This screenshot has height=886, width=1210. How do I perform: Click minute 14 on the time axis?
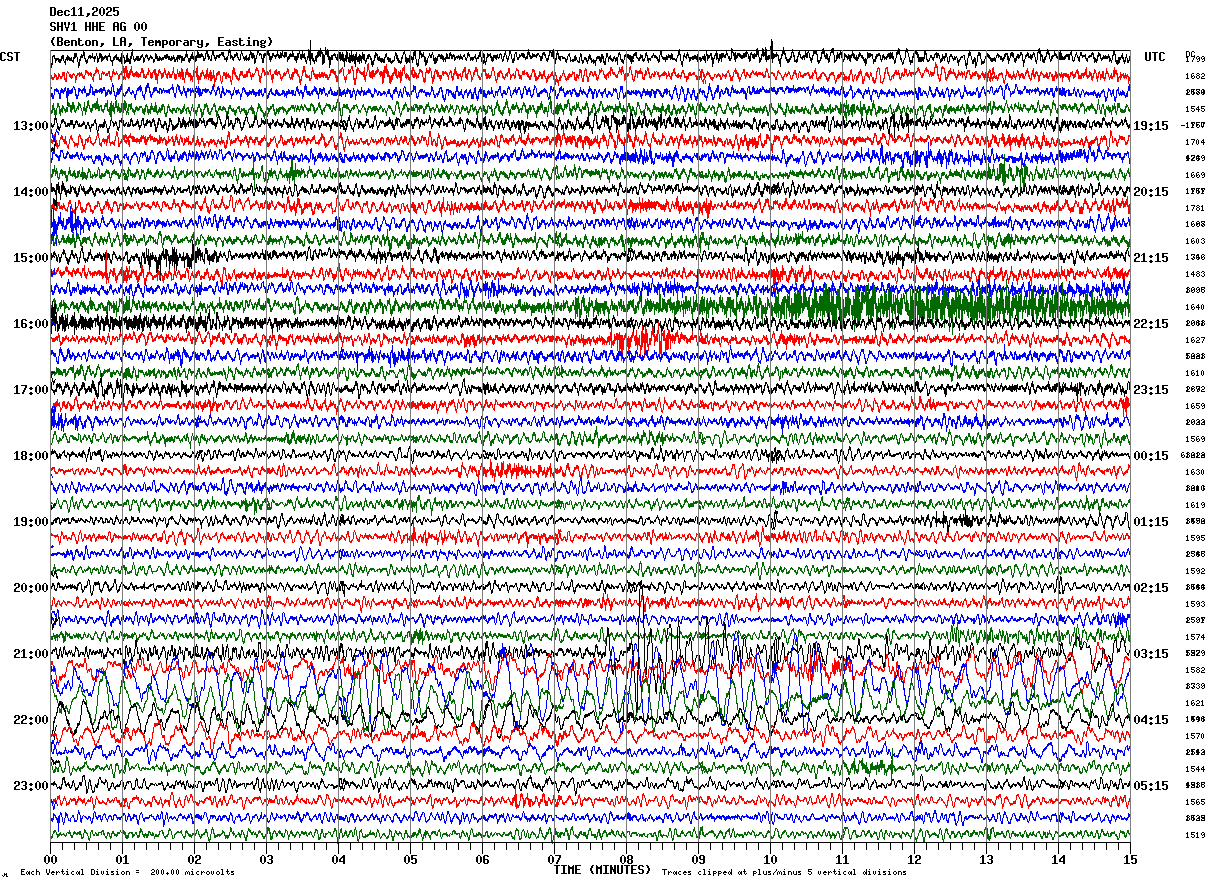[1058, 859]
